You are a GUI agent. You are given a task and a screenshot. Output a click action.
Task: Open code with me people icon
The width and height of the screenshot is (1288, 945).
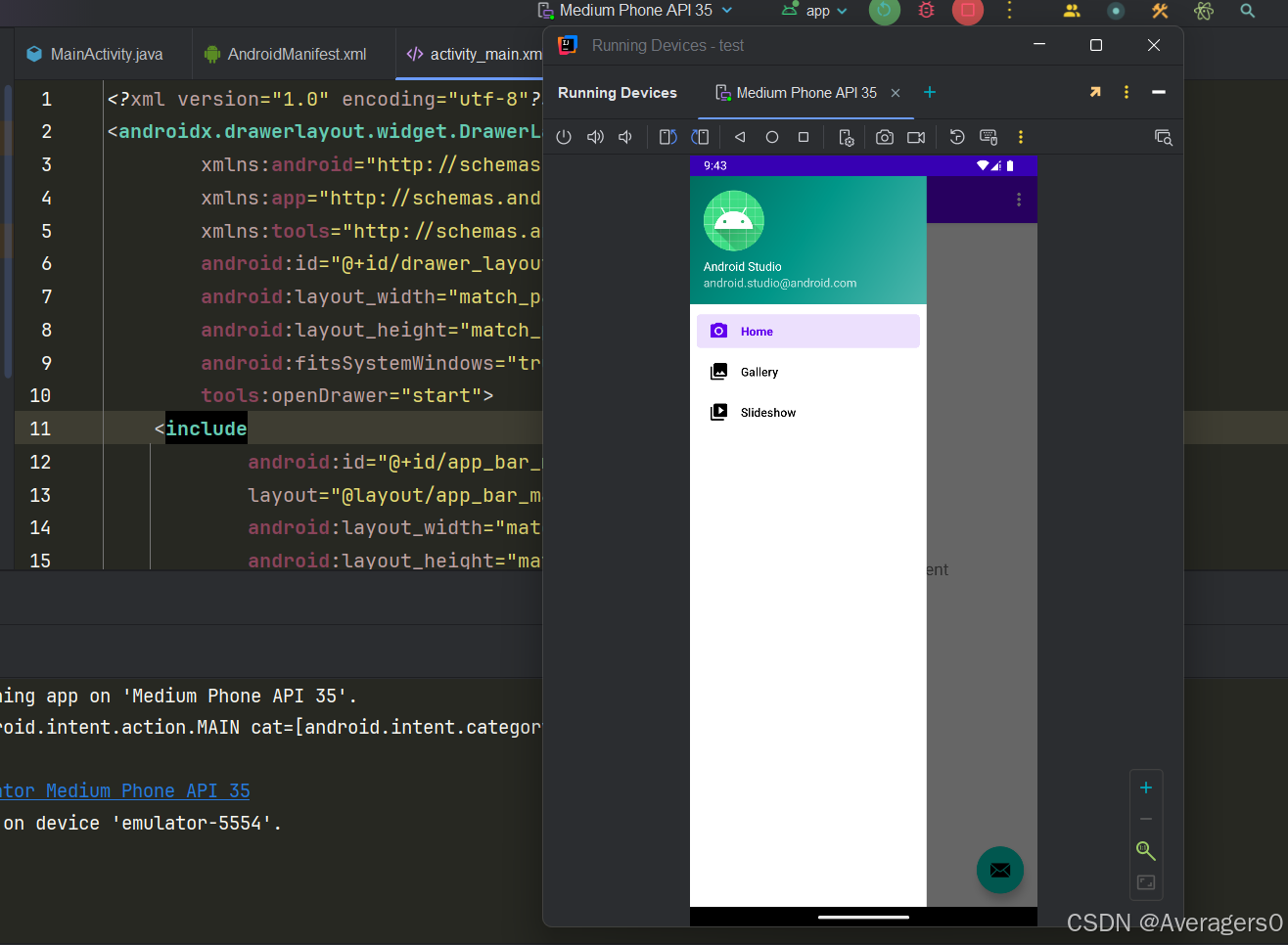[x=1072, y=11]
